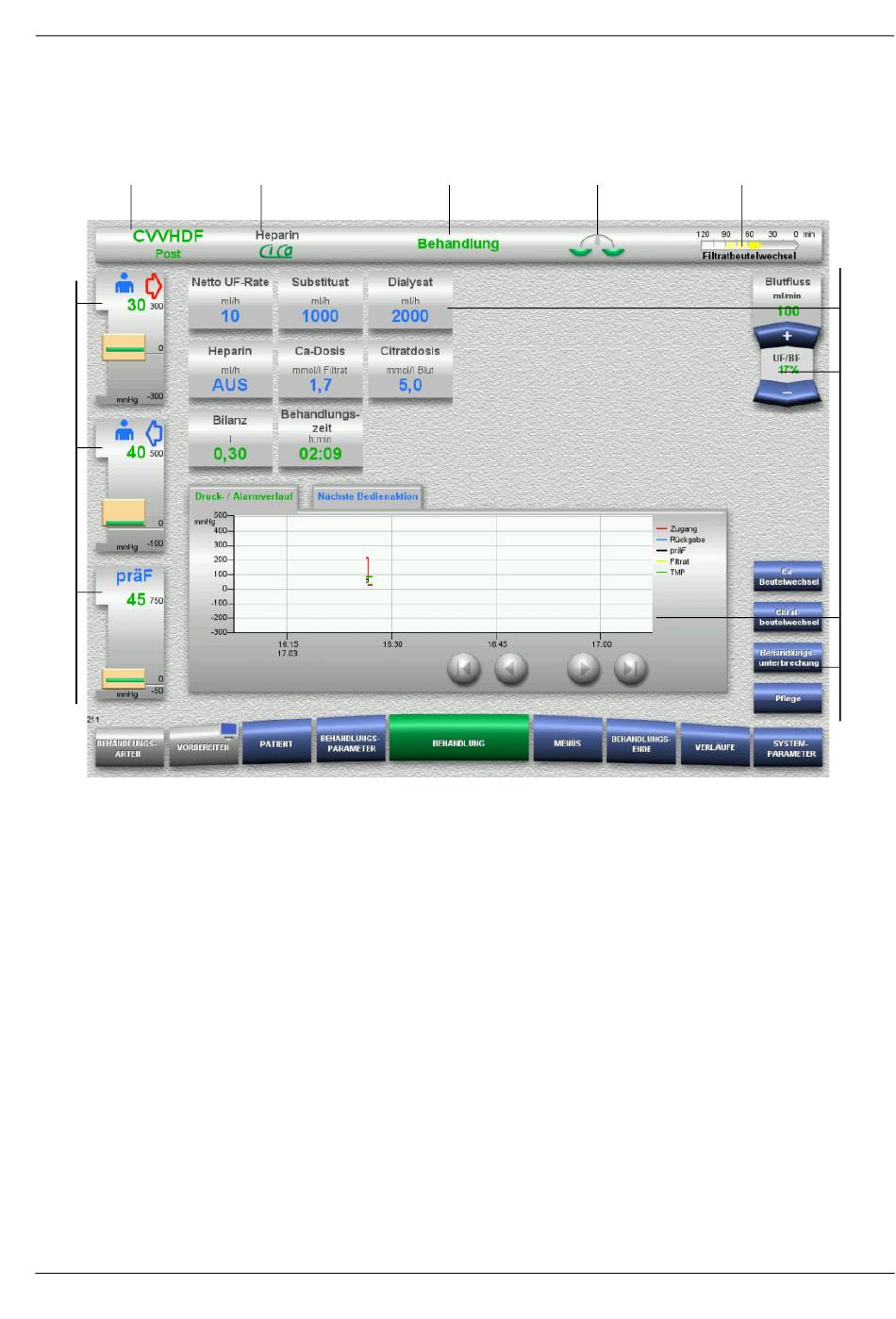This screenshot has height=1319, width=896.
Task: Click the präF pressure panel label
Action: pos(134,576)
